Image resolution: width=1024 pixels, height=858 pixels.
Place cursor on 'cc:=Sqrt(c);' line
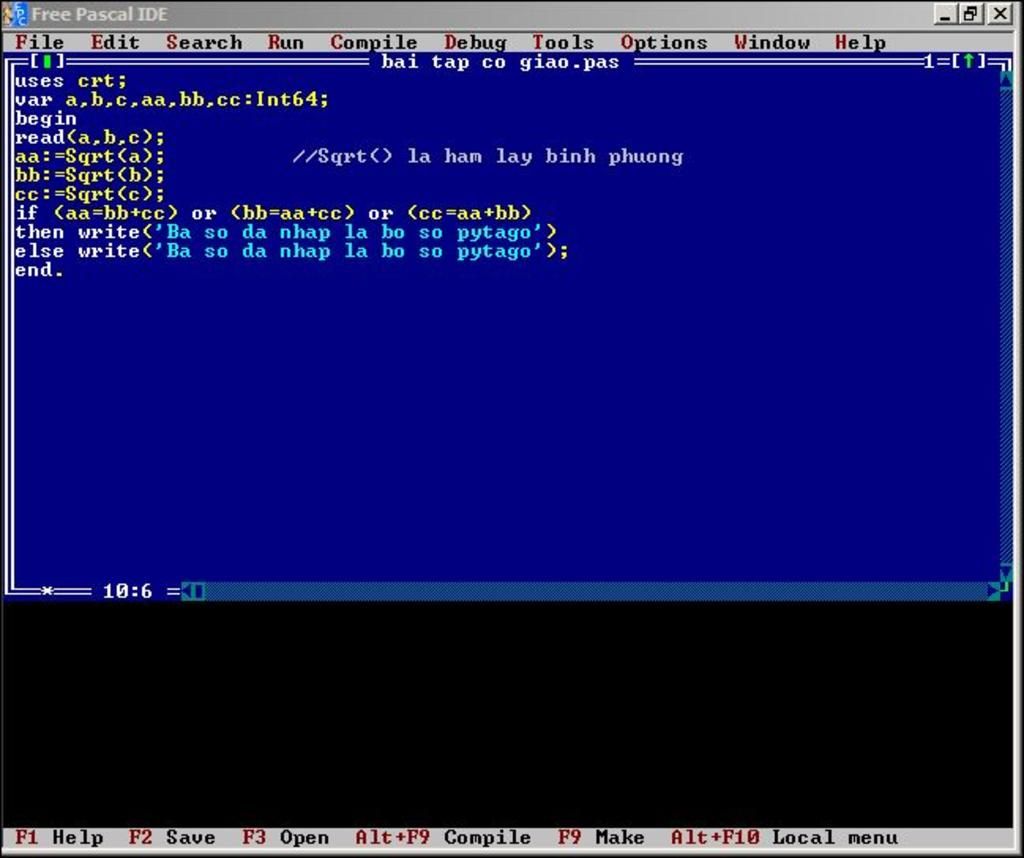(89, 195)
